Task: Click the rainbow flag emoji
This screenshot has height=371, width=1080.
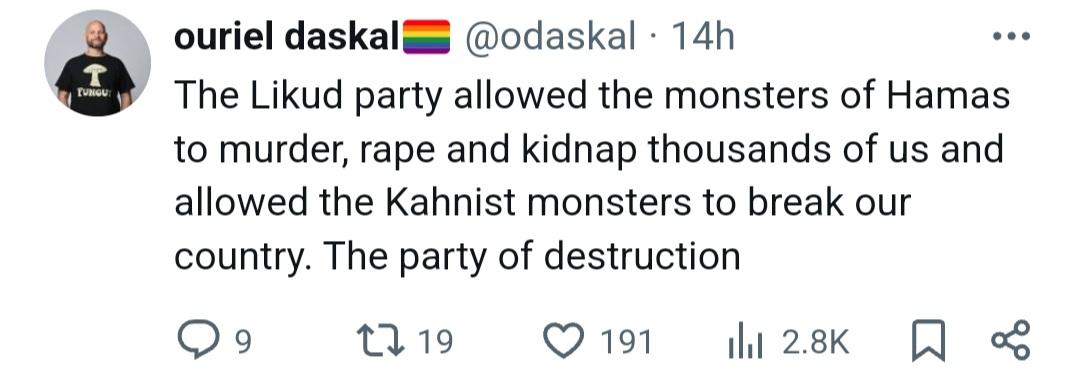Action: point(426,36)
